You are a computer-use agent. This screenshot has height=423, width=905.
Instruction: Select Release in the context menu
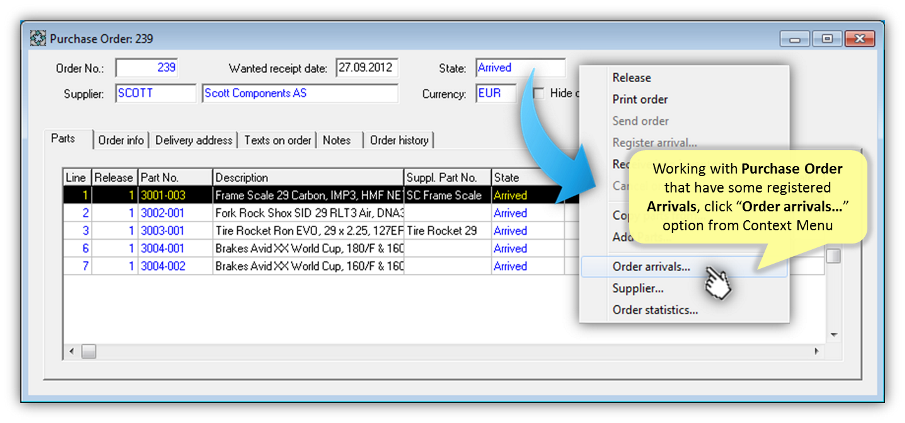[631, 78]
